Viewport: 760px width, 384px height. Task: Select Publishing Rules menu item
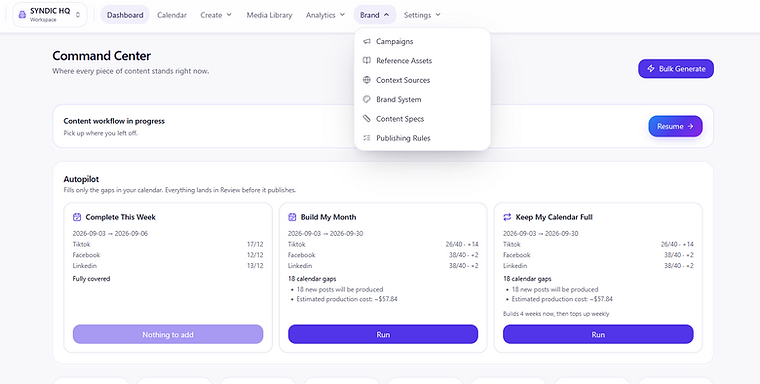coord(422,138)
